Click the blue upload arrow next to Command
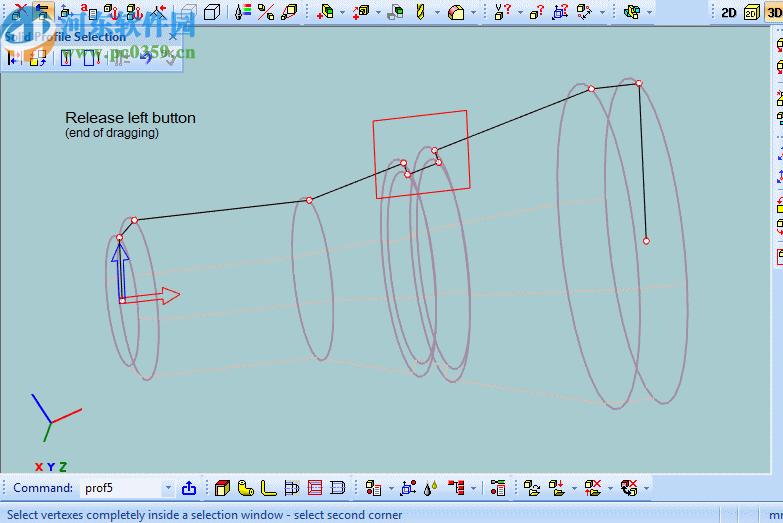Screen dimensions: 783x523 coord(189,488)
